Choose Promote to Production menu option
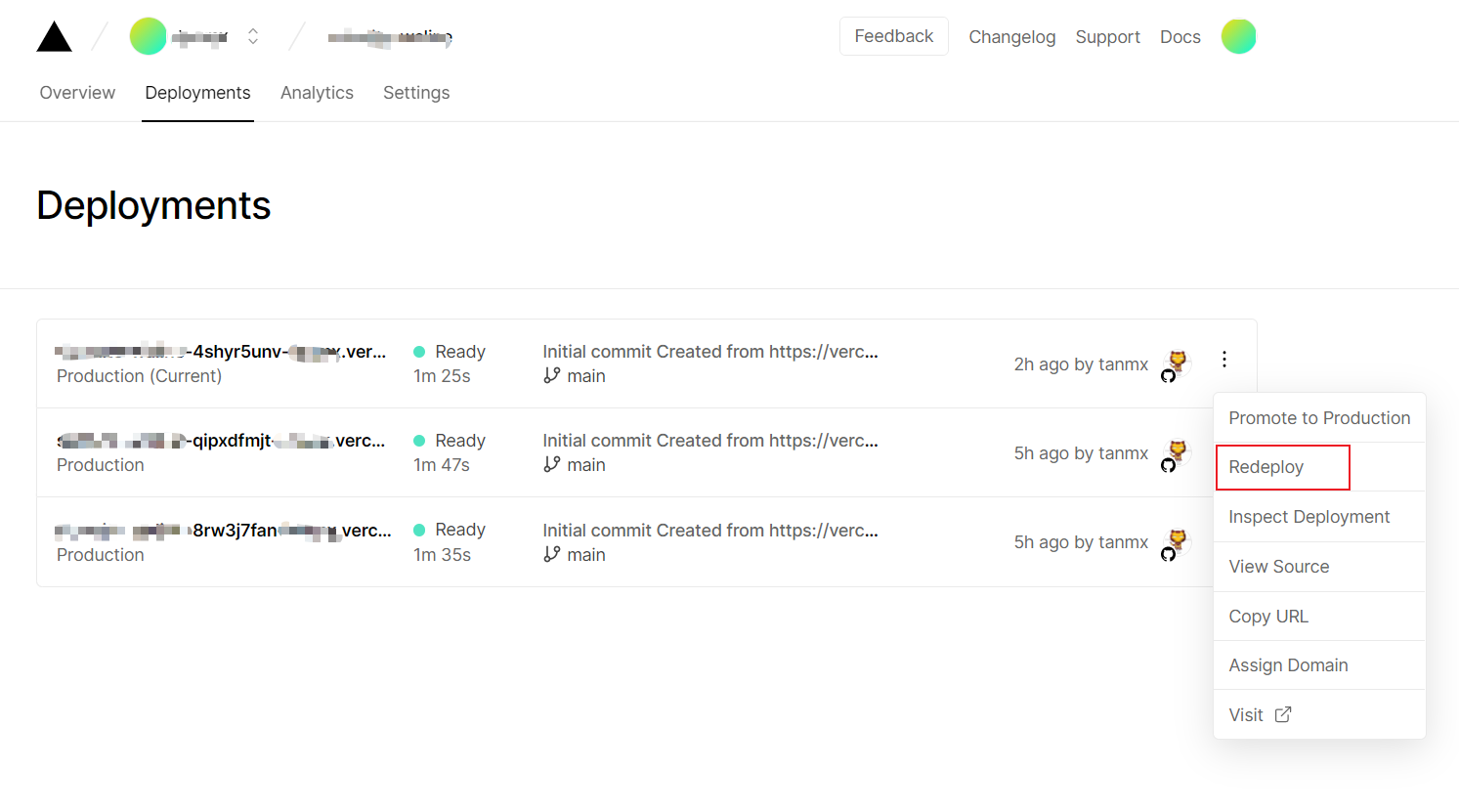This screenshot has width=1459, height=812. pos(1319,418)
